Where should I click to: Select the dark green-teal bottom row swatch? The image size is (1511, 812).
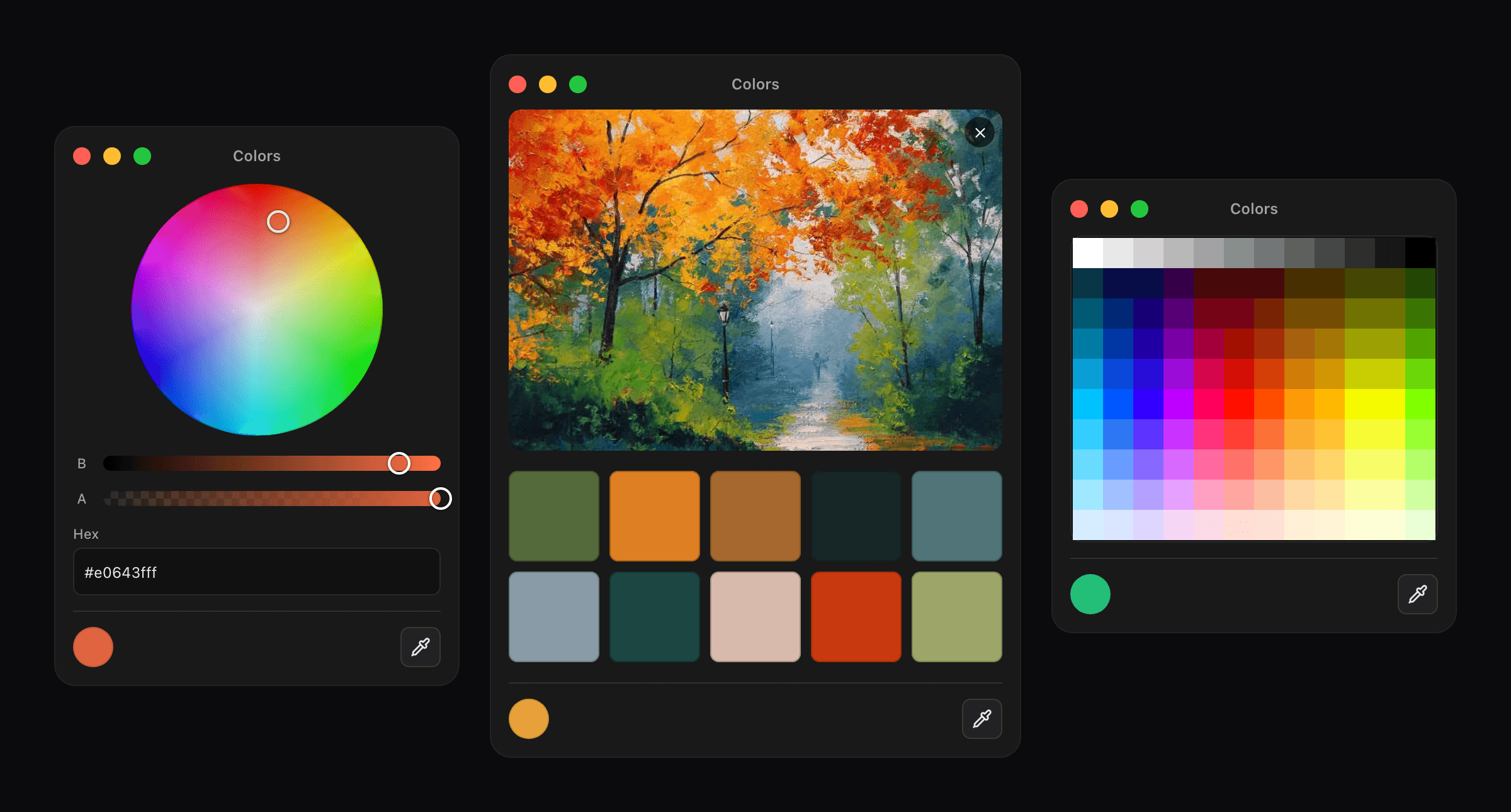[655, 617]
